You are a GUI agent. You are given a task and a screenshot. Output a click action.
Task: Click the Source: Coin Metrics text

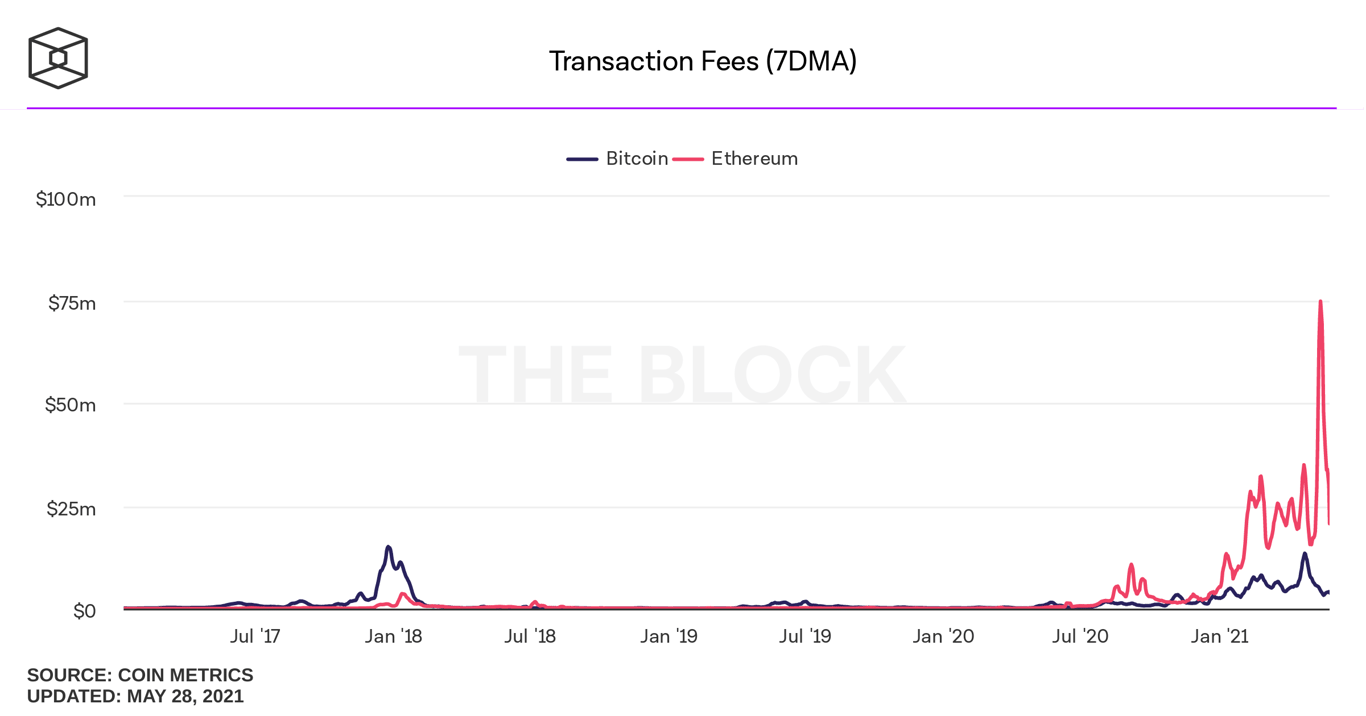click(140, 676)
